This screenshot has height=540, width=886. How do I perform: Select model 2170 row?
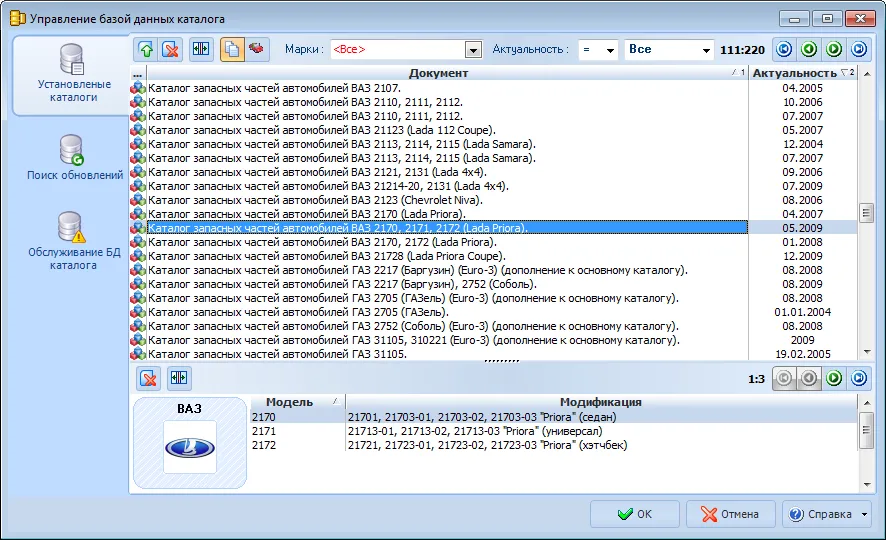point(554,417)
